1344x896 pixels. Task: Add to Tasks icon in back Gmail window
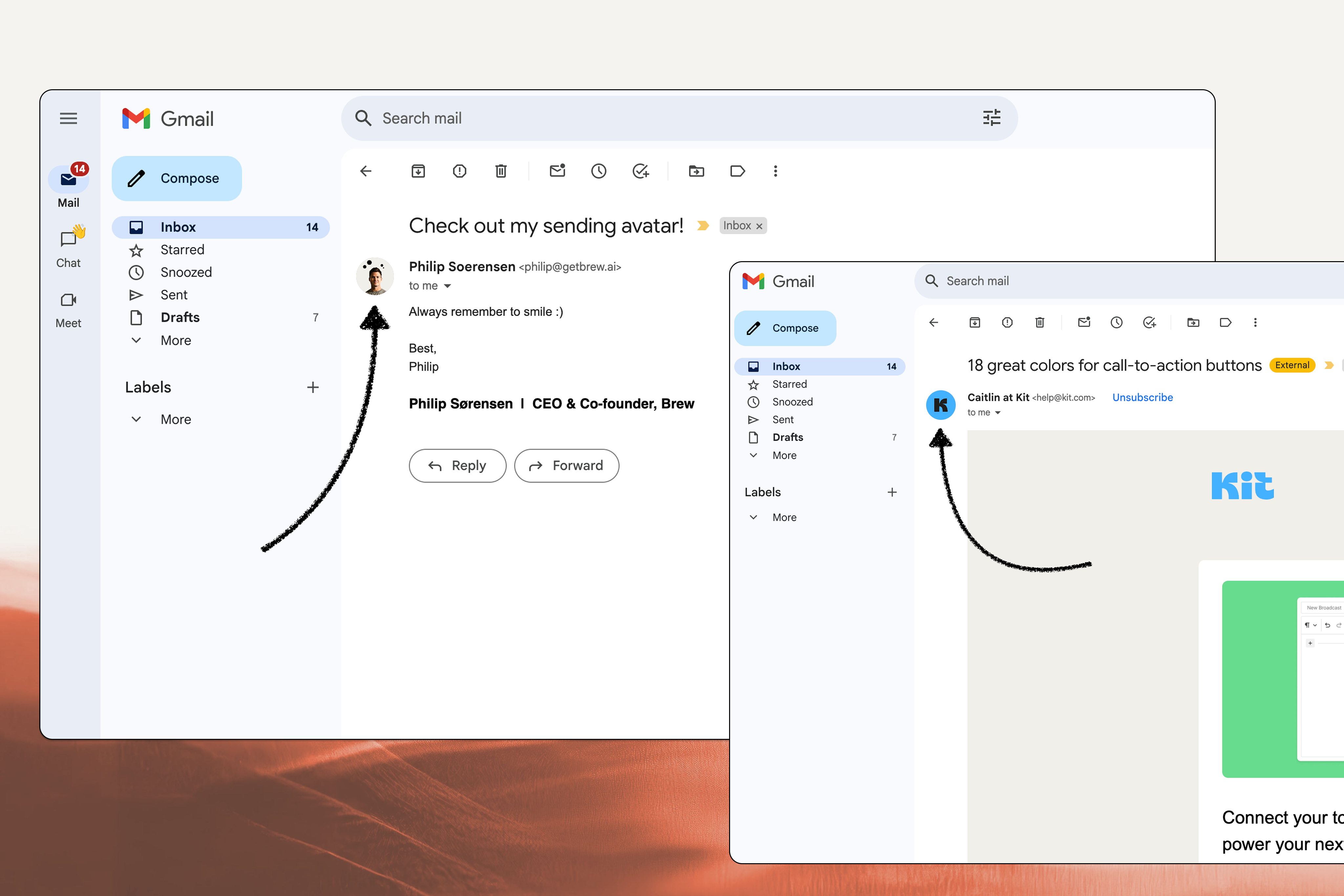click(x=640, y=171)
